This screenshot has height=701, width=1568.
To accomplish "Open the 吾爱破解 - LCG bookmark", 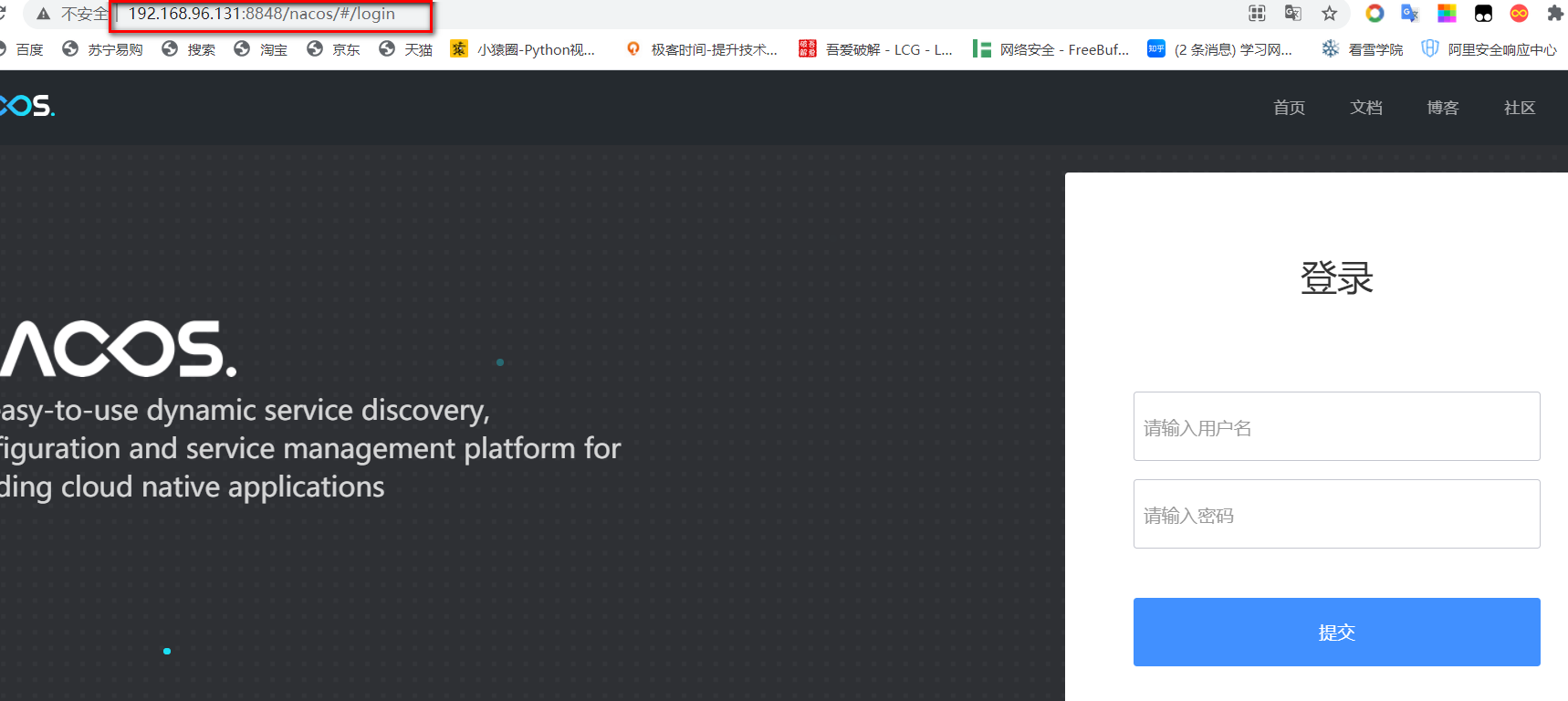I will 875,49.
